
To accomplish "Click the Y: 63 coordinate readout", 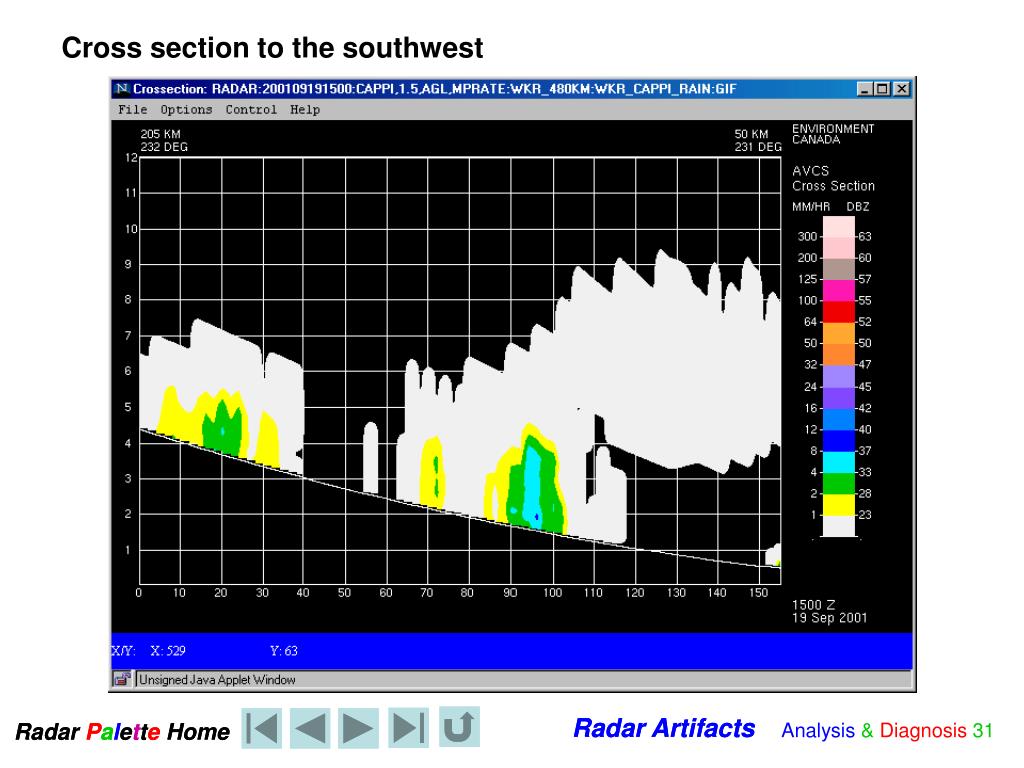I will click(283, 650).
